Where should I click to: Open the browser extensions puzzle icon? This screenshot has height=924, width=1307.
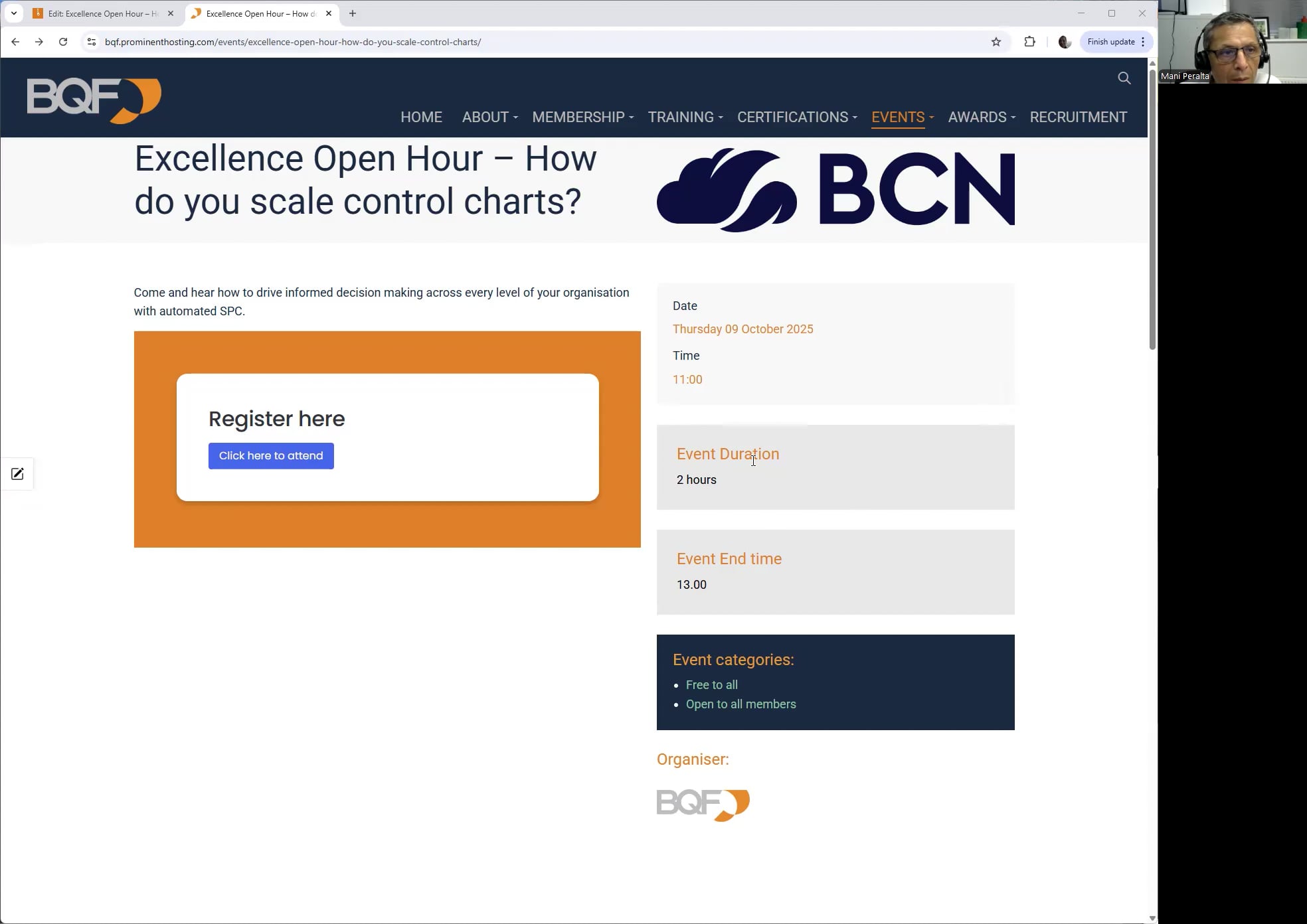(1029, 42)
